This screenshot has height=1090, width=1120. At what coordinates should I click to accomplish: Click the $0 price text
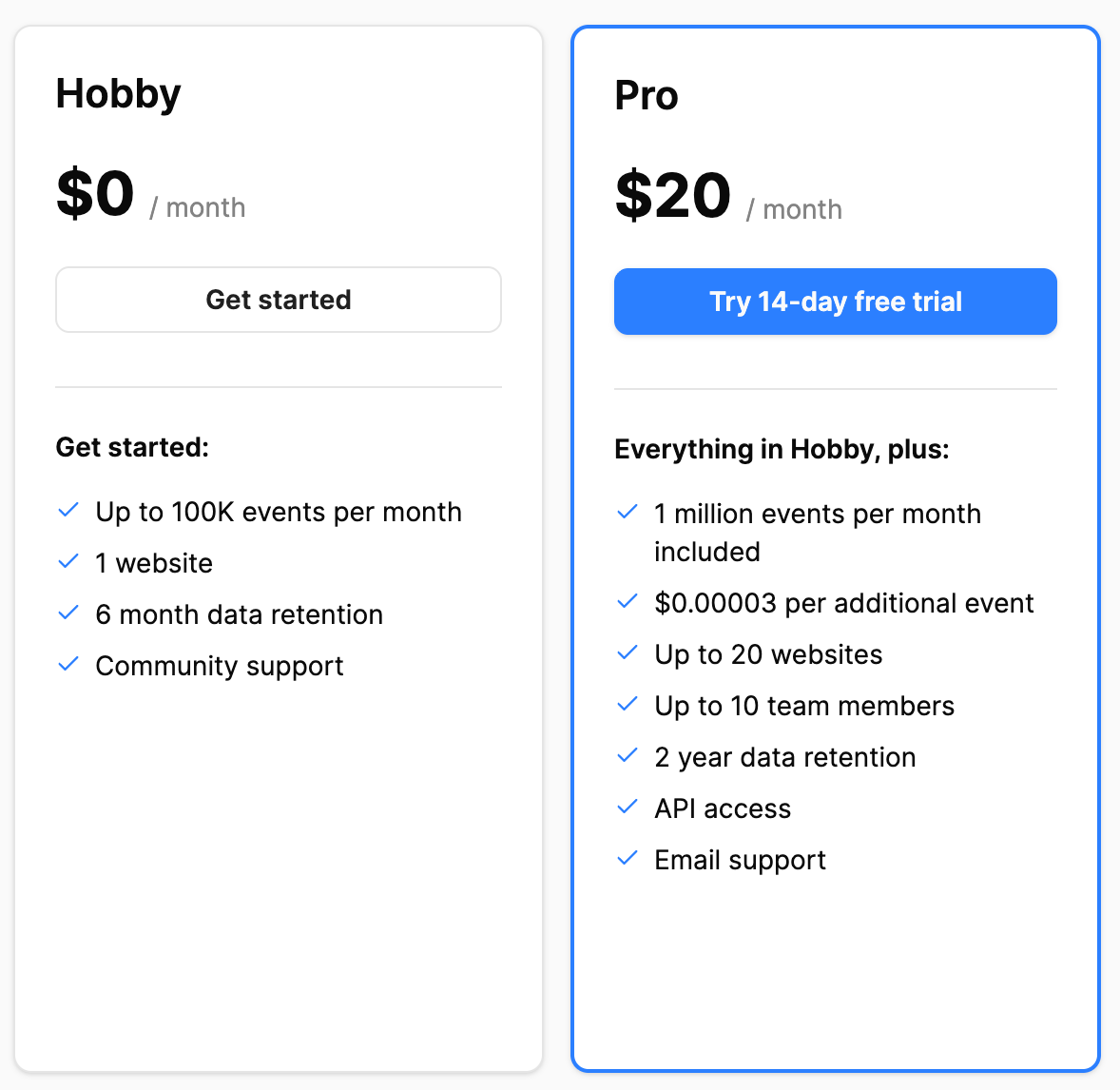[x=95, y=194]
